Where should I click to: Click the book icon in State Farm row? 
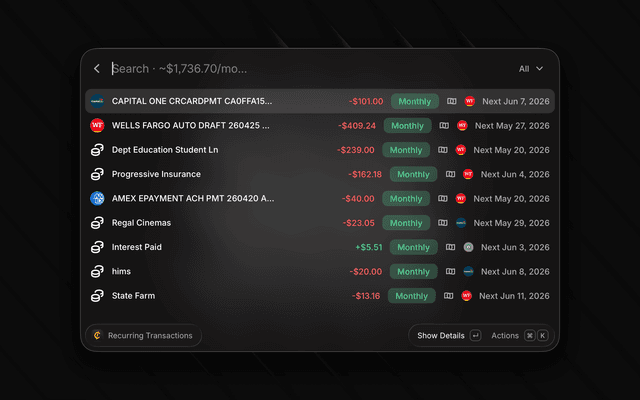coord(449,296)
